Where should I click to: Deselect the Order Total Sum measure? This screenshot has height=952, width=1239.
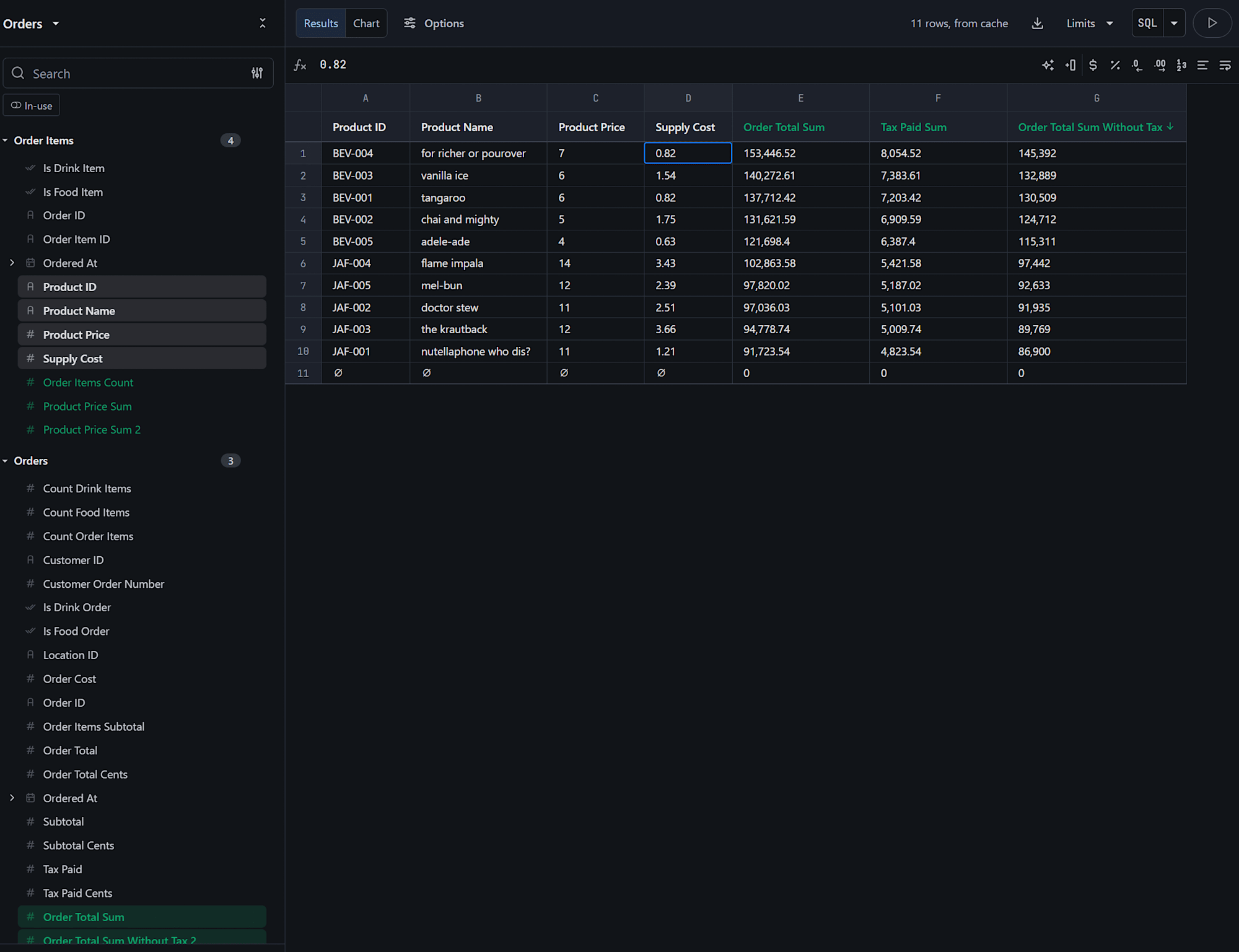pyautogui.click(x=142, y=917)
